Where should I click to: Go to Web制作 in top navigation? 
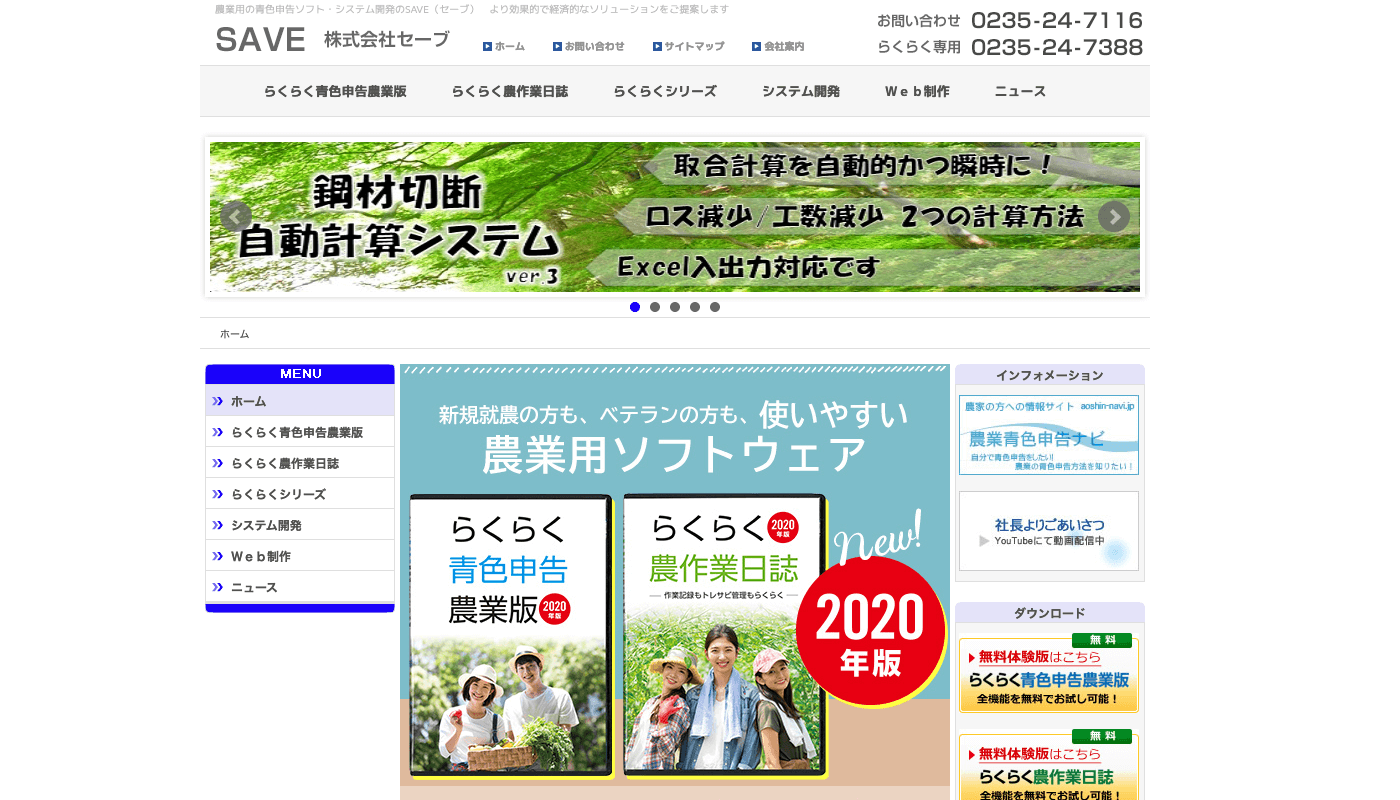tap(917, 92)
